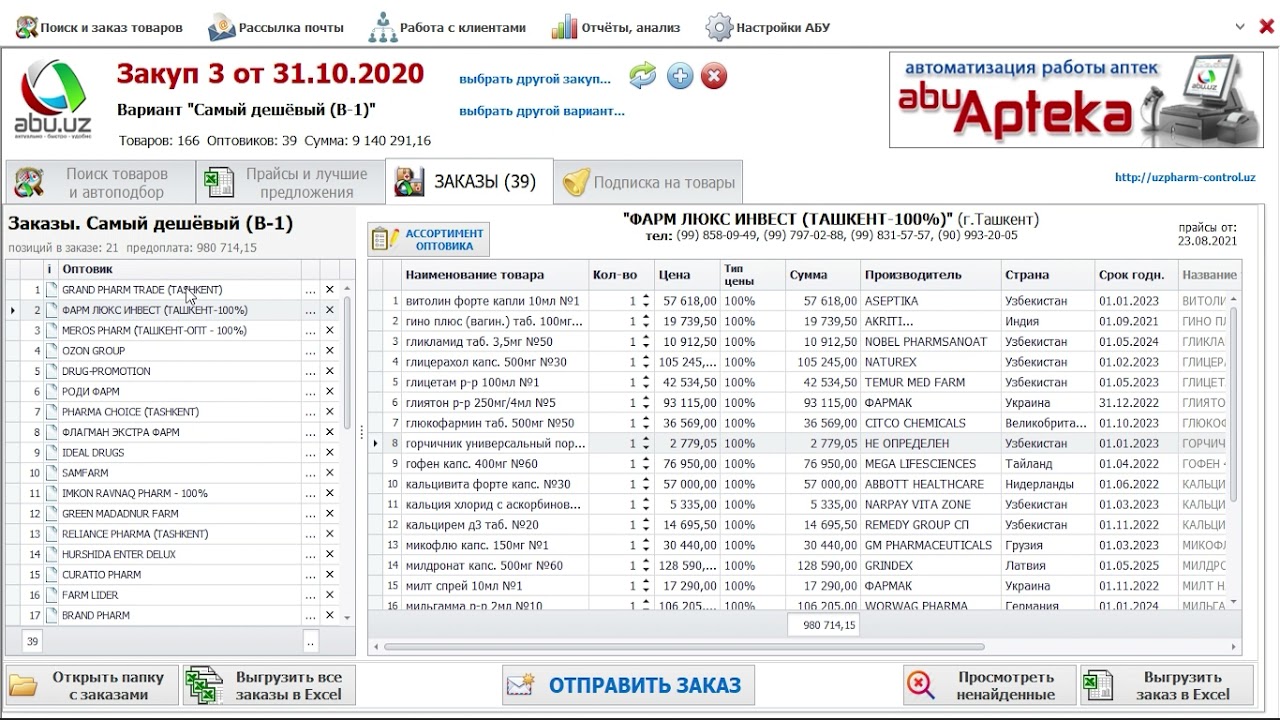1280x720 pixels.
Task: Open the Работа с клиентами menu
Action: [447, 27]
